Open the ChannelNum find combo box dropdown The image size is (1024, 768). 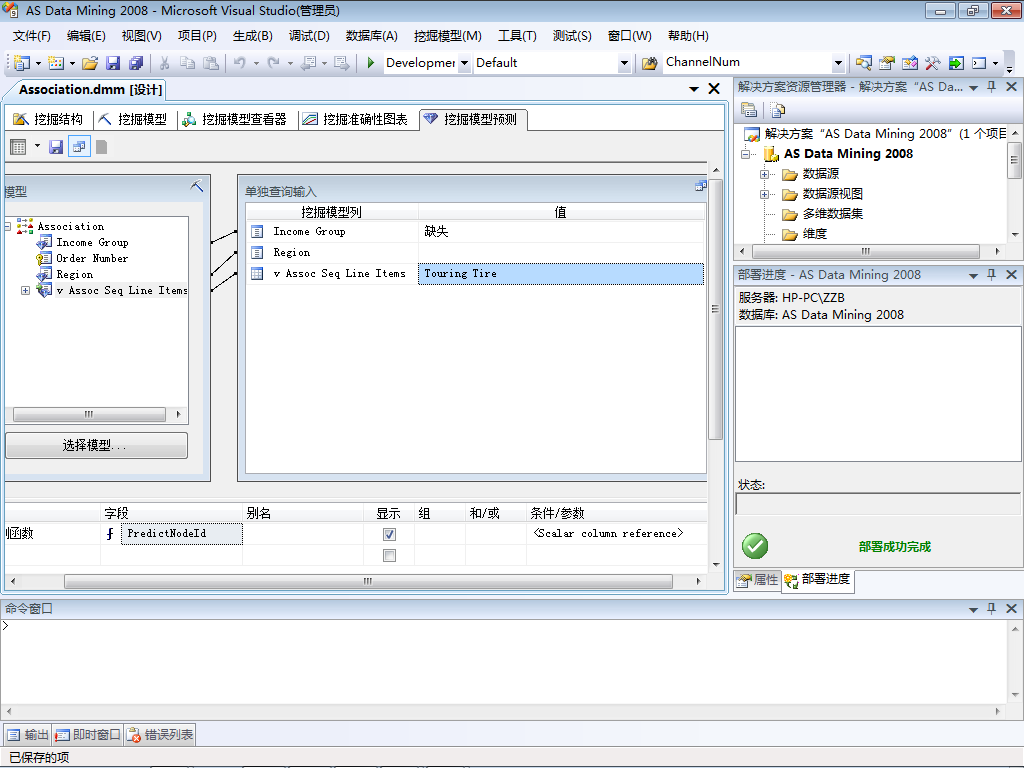coord(839,63)
